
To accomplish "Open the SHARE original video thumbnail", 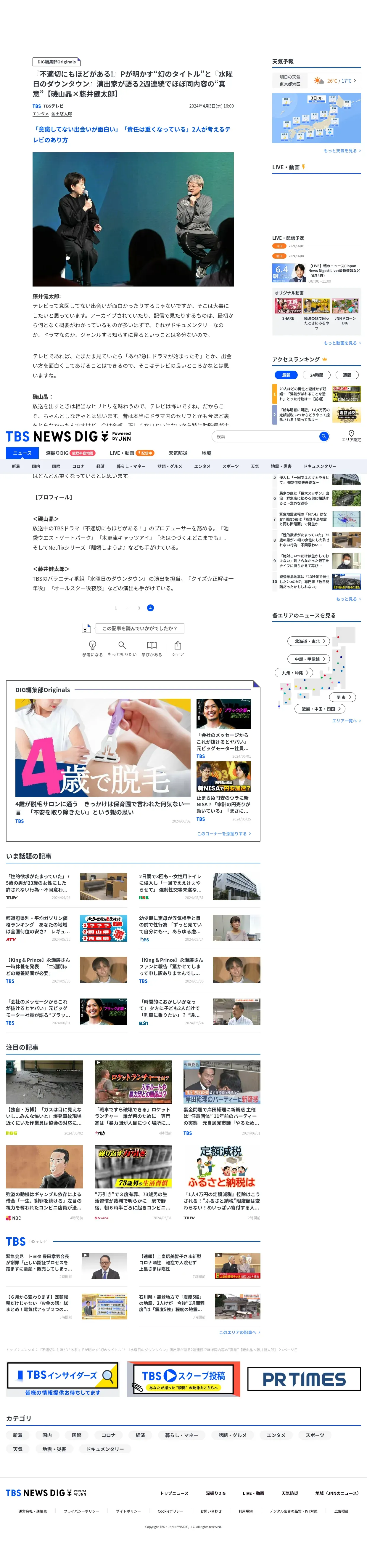I will pyautogui.click(x=288, y=305).
